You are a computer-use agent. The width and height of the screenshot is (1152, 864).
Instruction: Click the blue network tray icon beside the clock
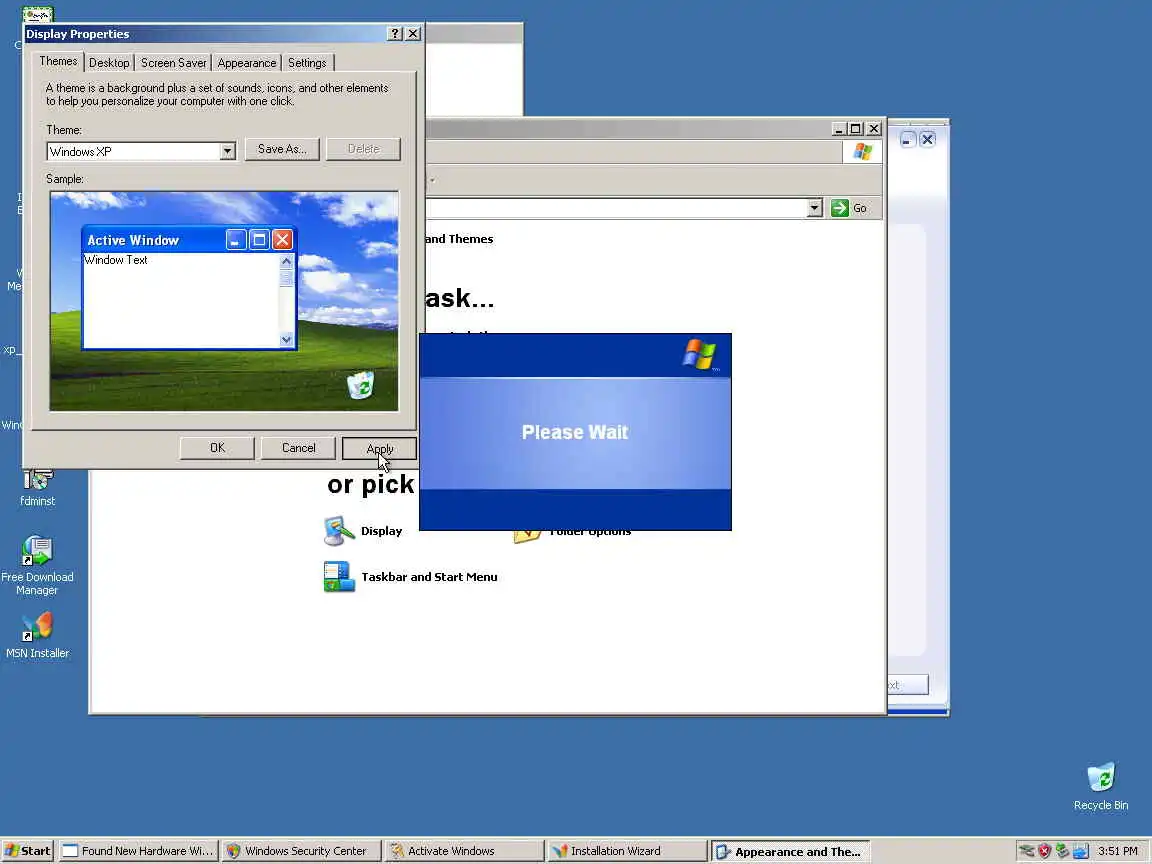pos(1080,851)
